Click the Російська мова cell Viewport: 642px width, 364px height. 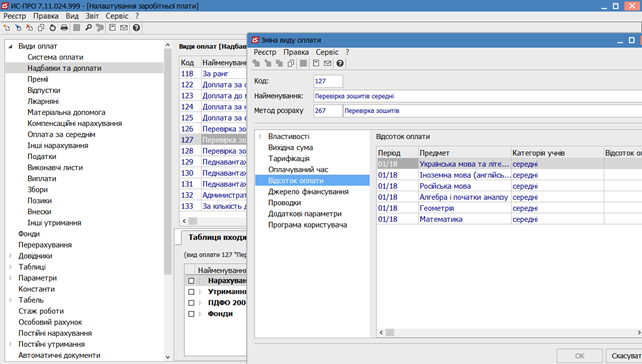pyautogui.click(x=465, y=186)
